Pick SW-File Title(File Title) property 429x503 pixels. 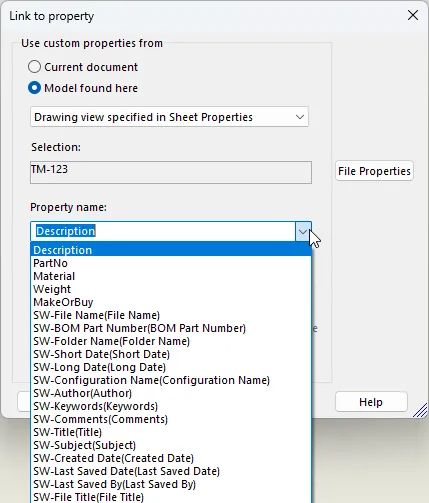tap(171, 497)
